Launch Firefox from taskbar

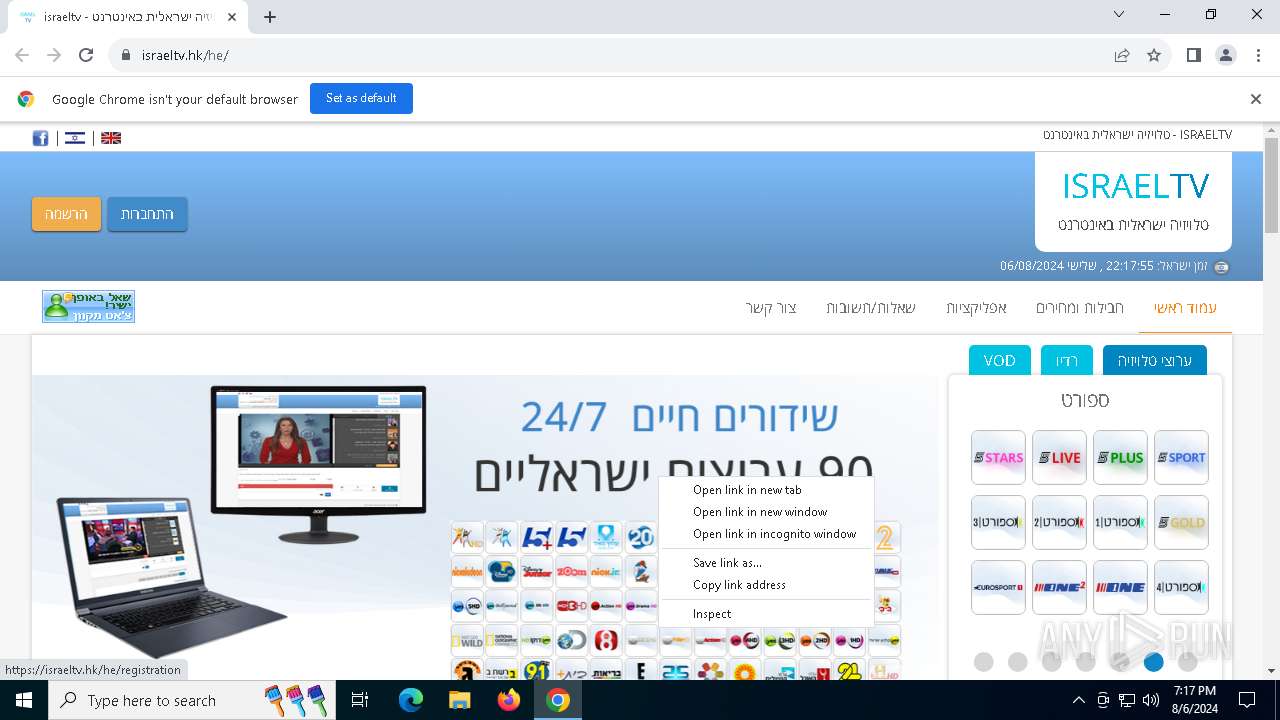pyautogui.click(x=508, y=700)
